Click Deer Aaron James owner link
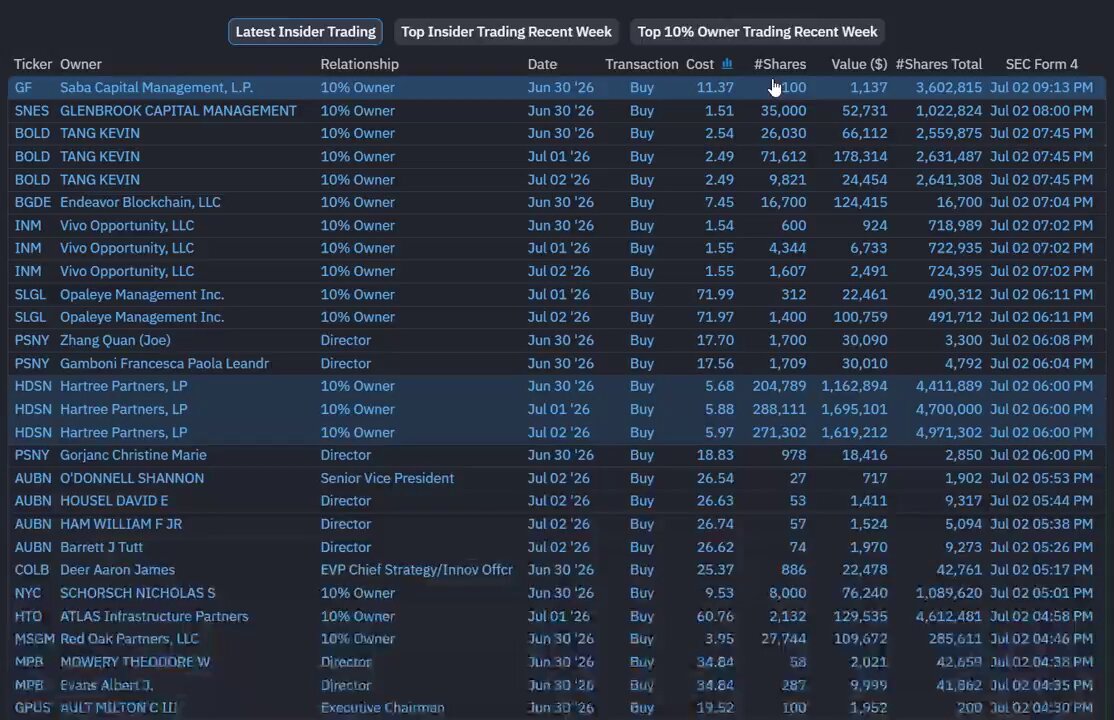The width and height of the screenshot is (1114, 720). click(x=117, y=570)
